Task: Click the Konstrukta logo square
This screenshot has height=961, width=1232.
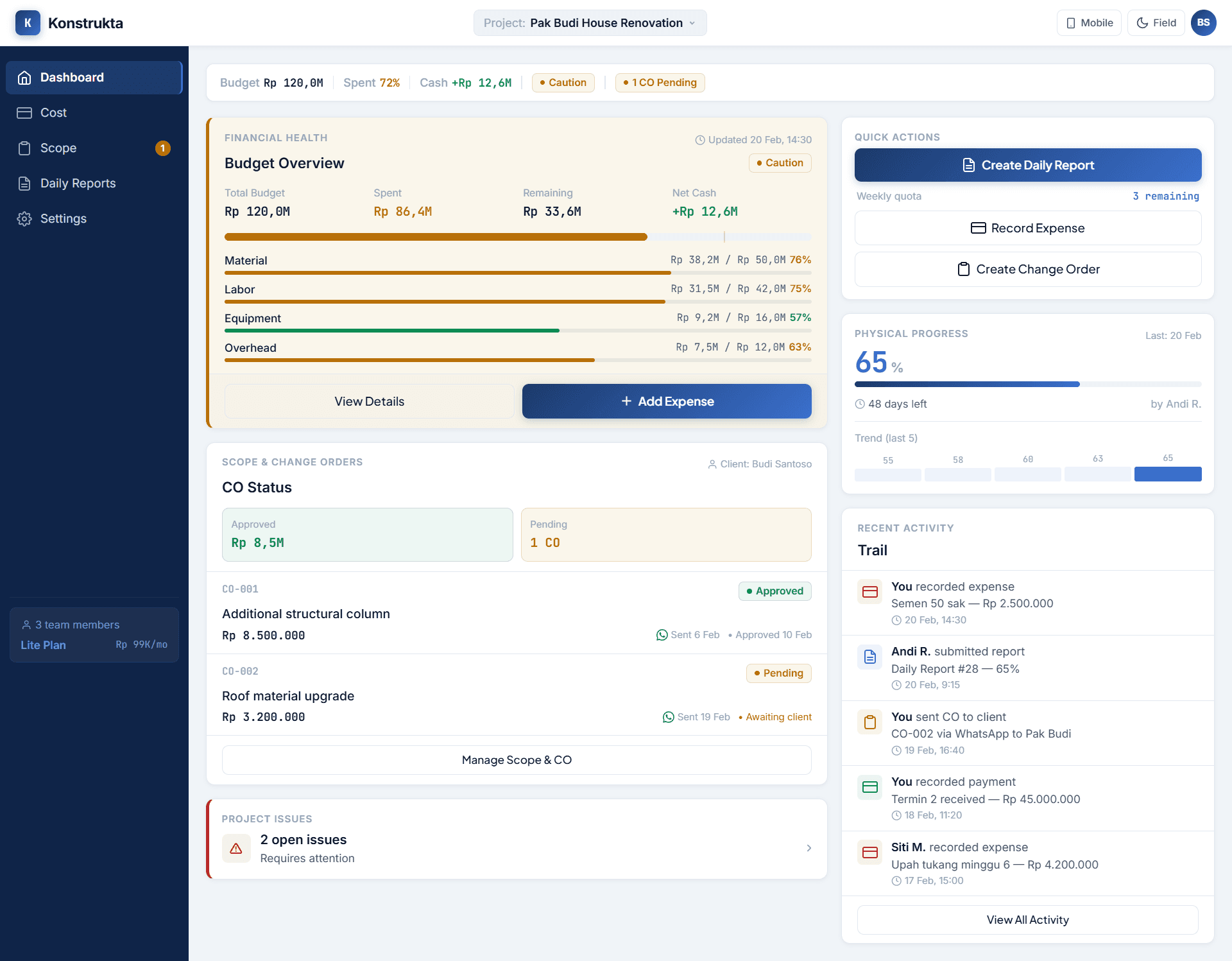Action: pos(27,22)
